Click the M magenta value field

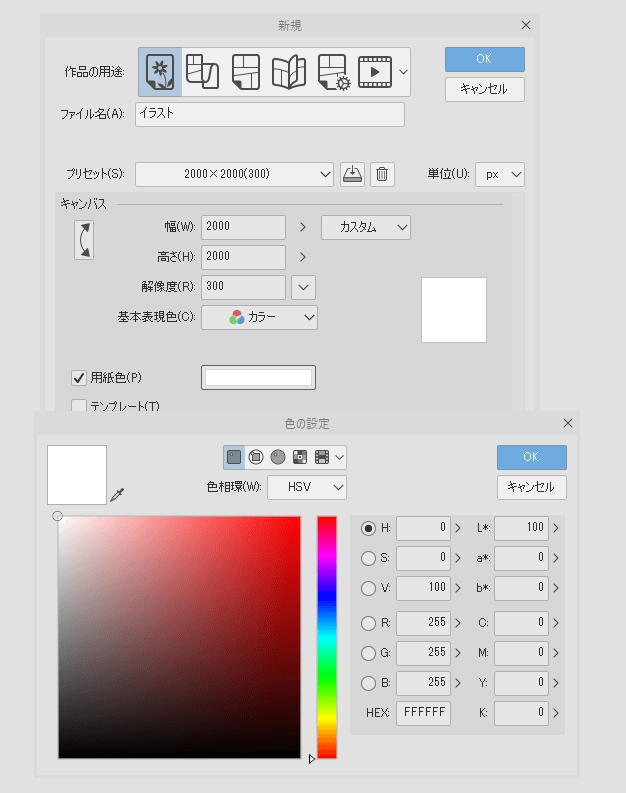(x=521, y=653)
